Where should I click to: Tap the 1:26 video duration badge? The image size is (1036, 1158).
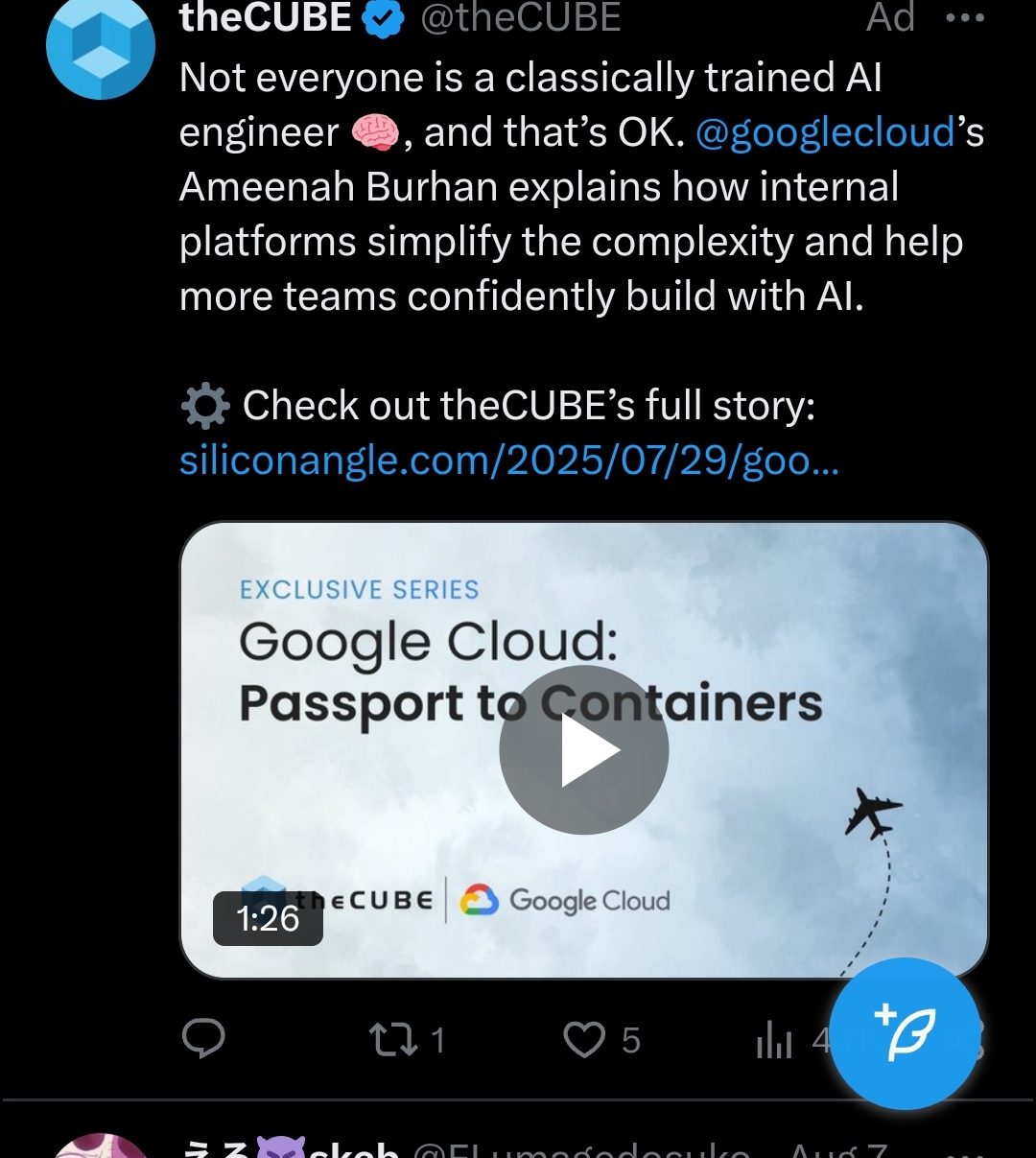(x=268, y=918)
